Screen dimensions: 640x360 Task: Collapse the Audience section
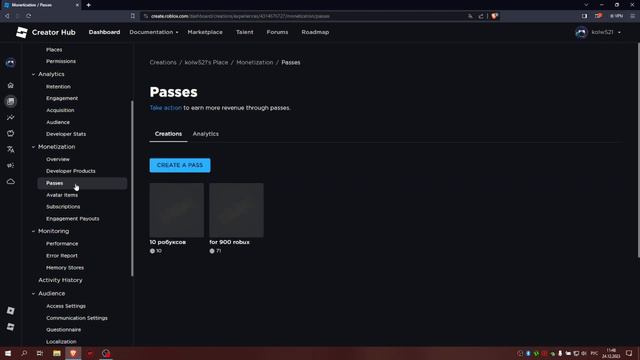tap(33, 293)
